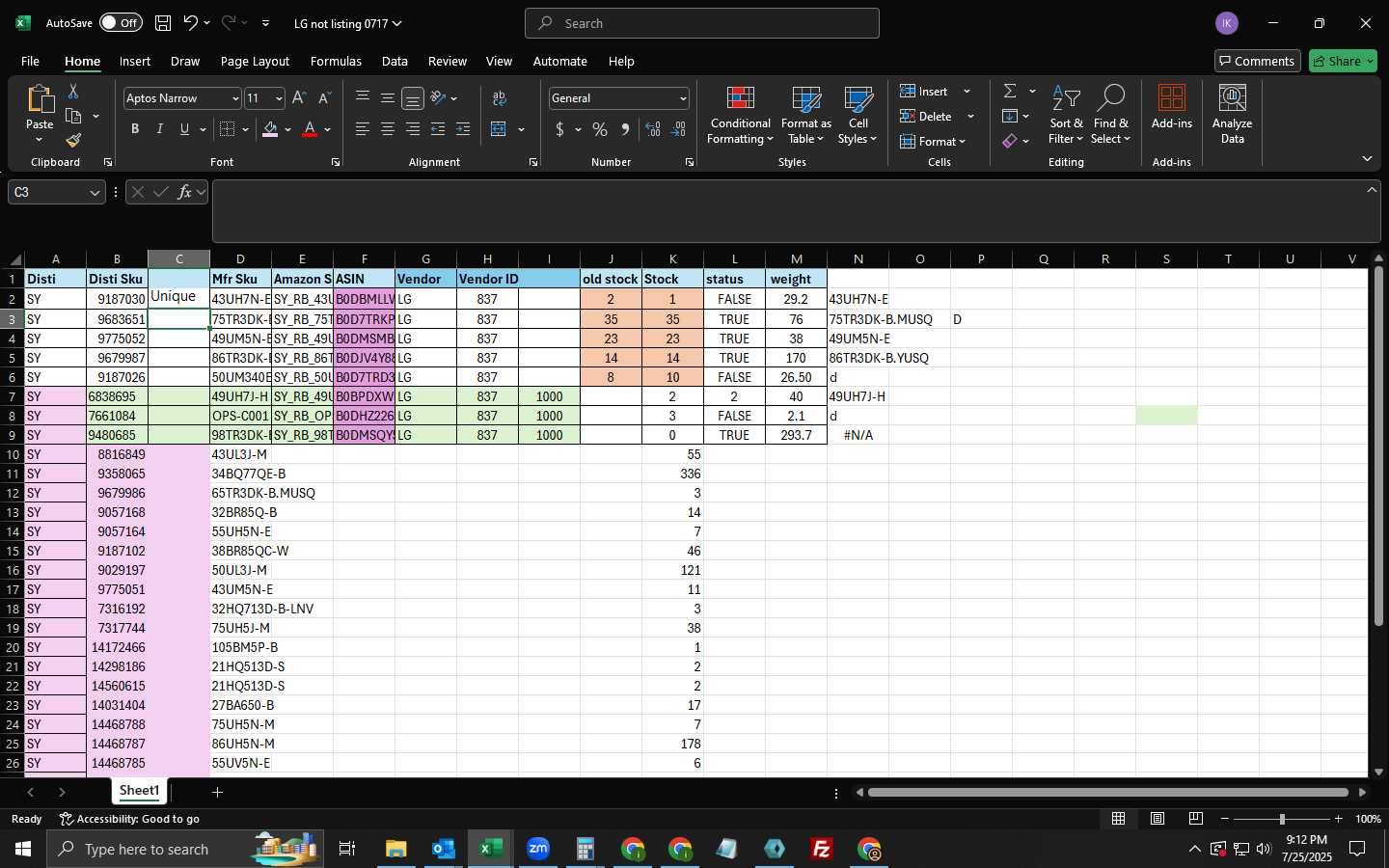Switch to the Automate tab
This screenshot has width=1389, height=868.
(x=560, y=61)
